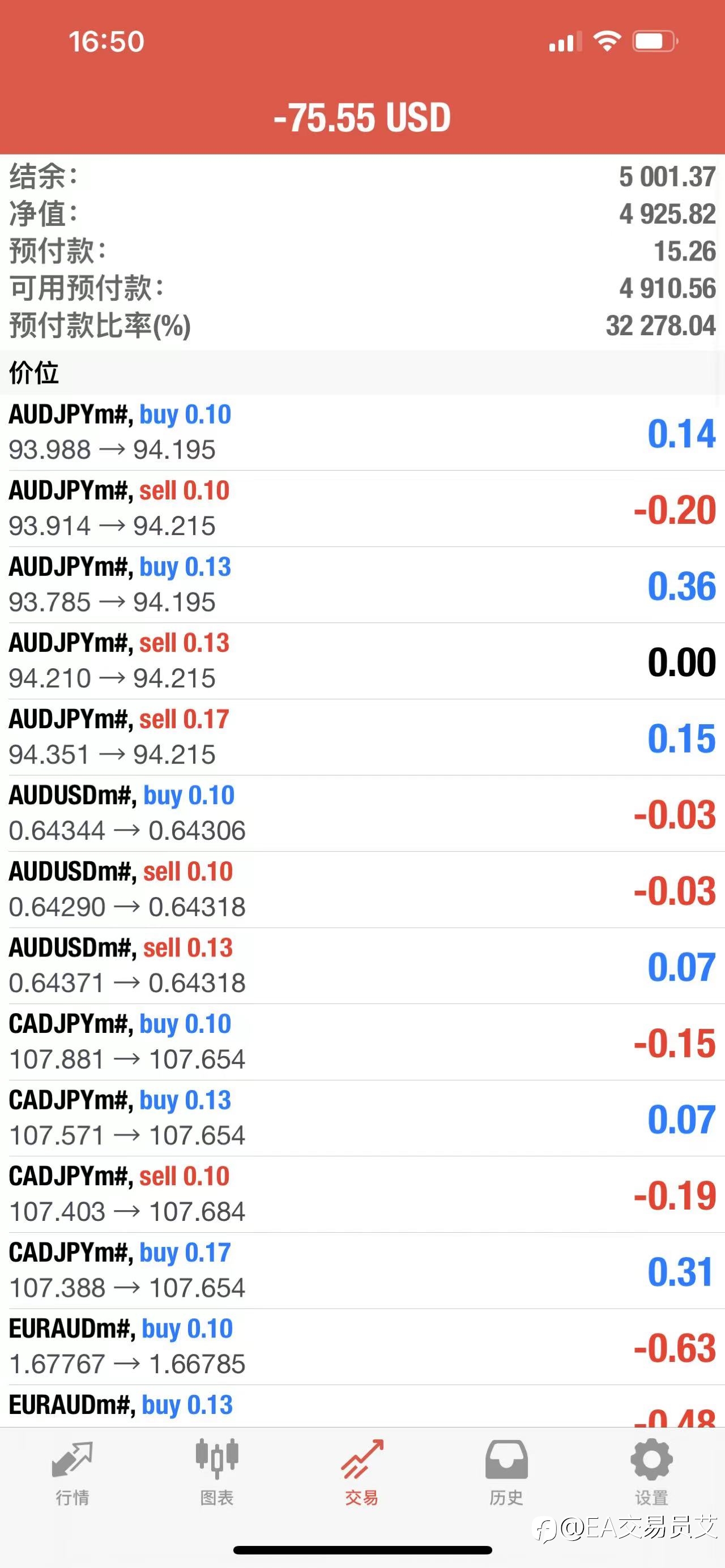Open AUDJPYm# buy 0.13 position with 0.36 profit

(362, 584)
